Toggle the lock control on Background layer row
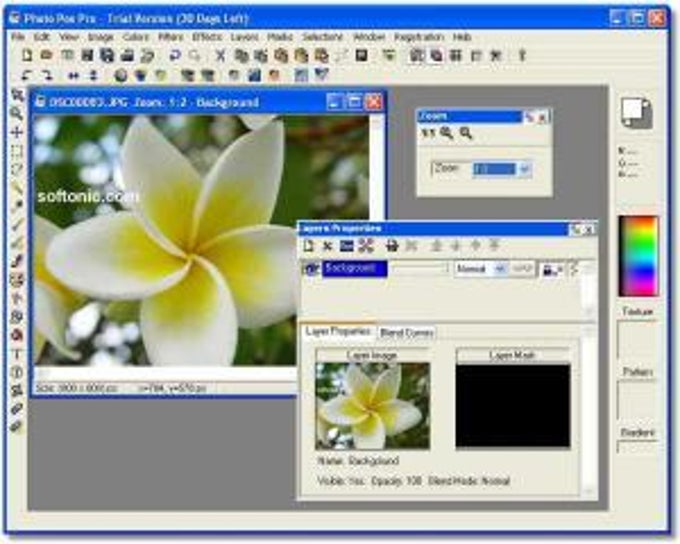This screenshot has height=544, width=680. coord(552,269)
